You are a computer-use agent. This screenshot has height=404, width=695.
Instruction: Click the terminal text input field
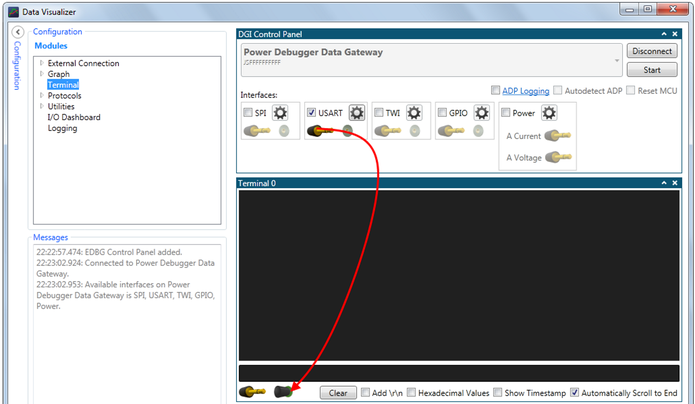(x=459, y=373)
